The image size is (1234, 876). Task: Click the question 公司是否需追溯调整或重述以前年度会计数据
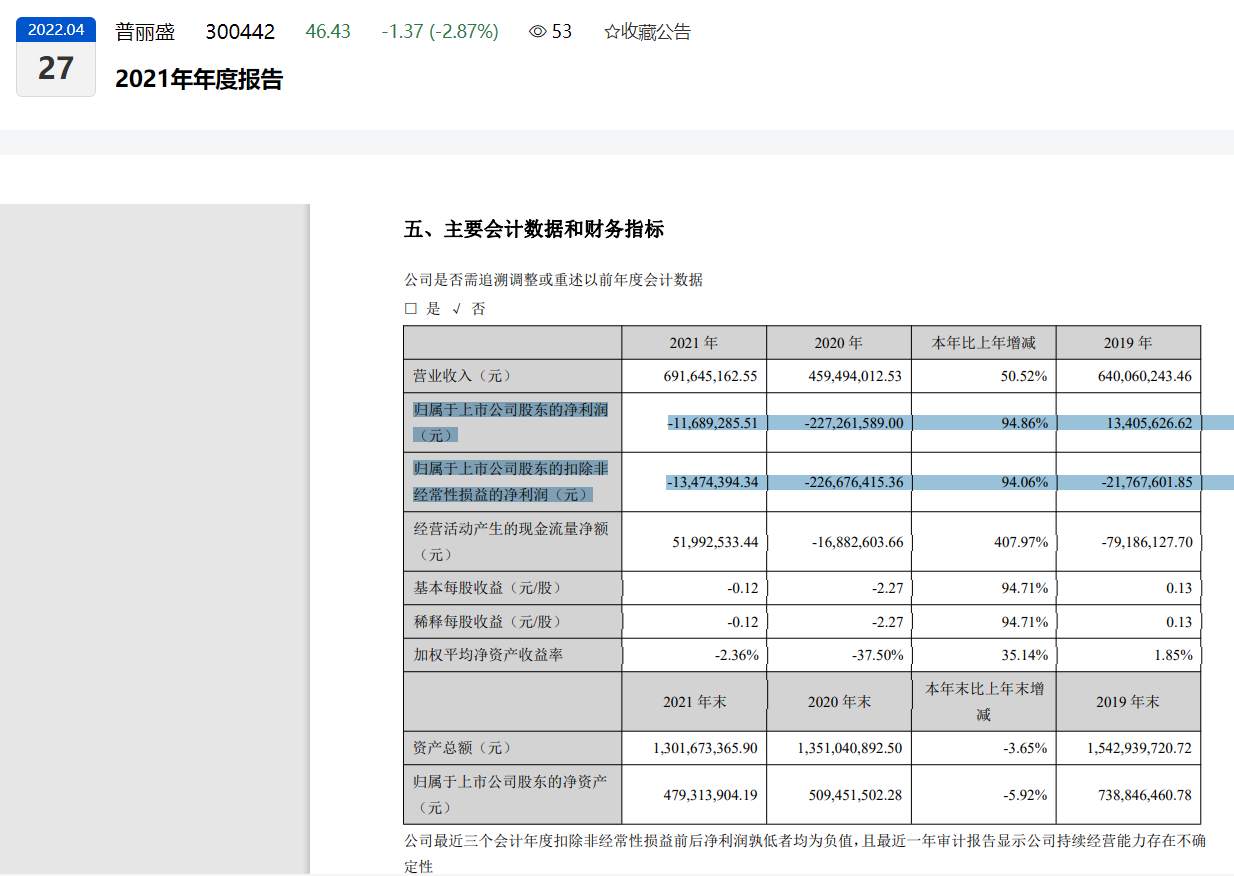click(x=553, y=280)
